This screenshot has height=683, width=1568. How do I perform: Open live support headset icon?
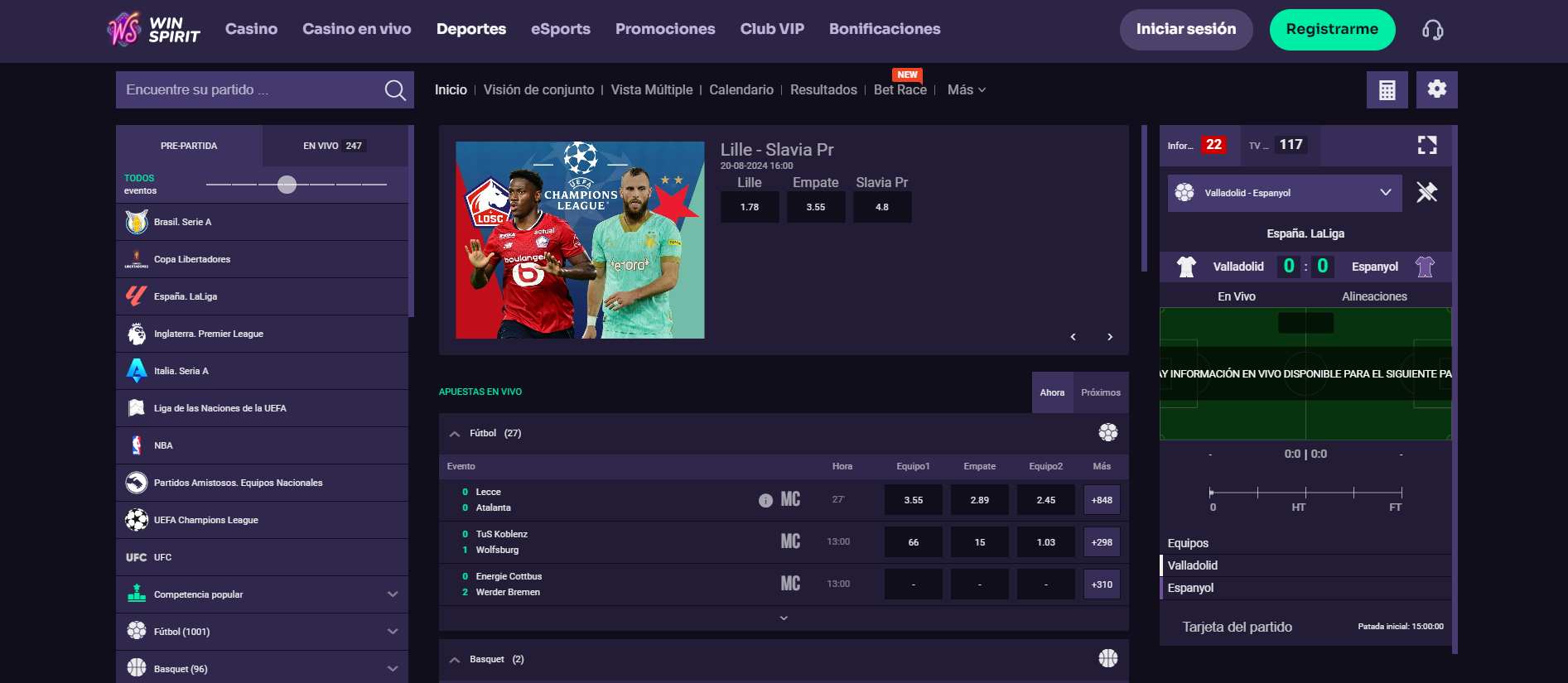[x=1432, y=31]
